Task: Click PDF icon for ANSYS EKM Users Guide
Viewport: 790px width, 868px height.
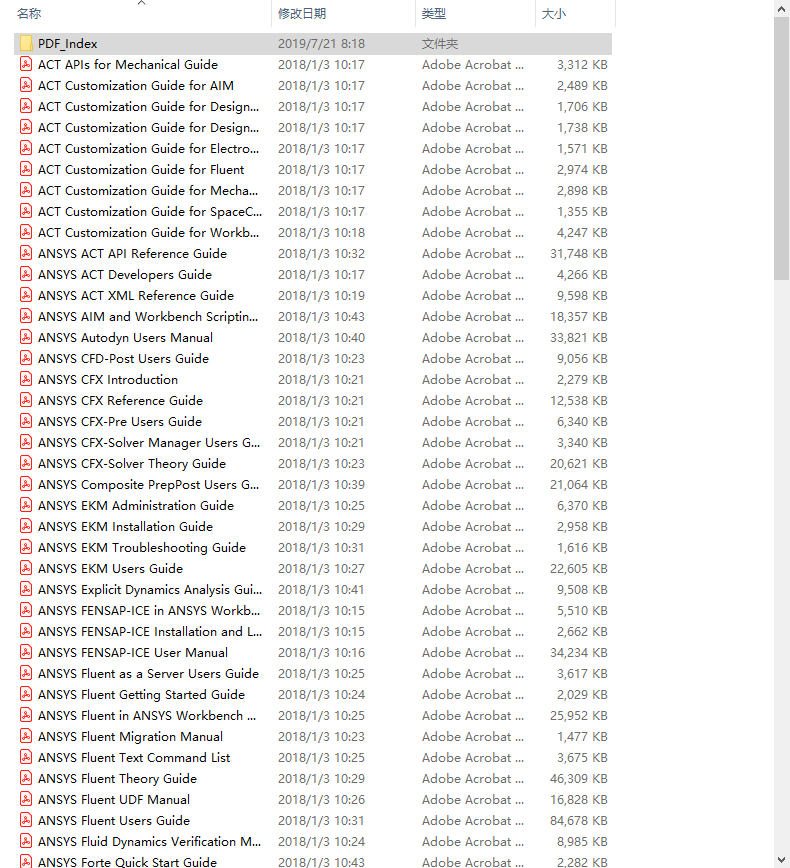Action: [26, 569]
